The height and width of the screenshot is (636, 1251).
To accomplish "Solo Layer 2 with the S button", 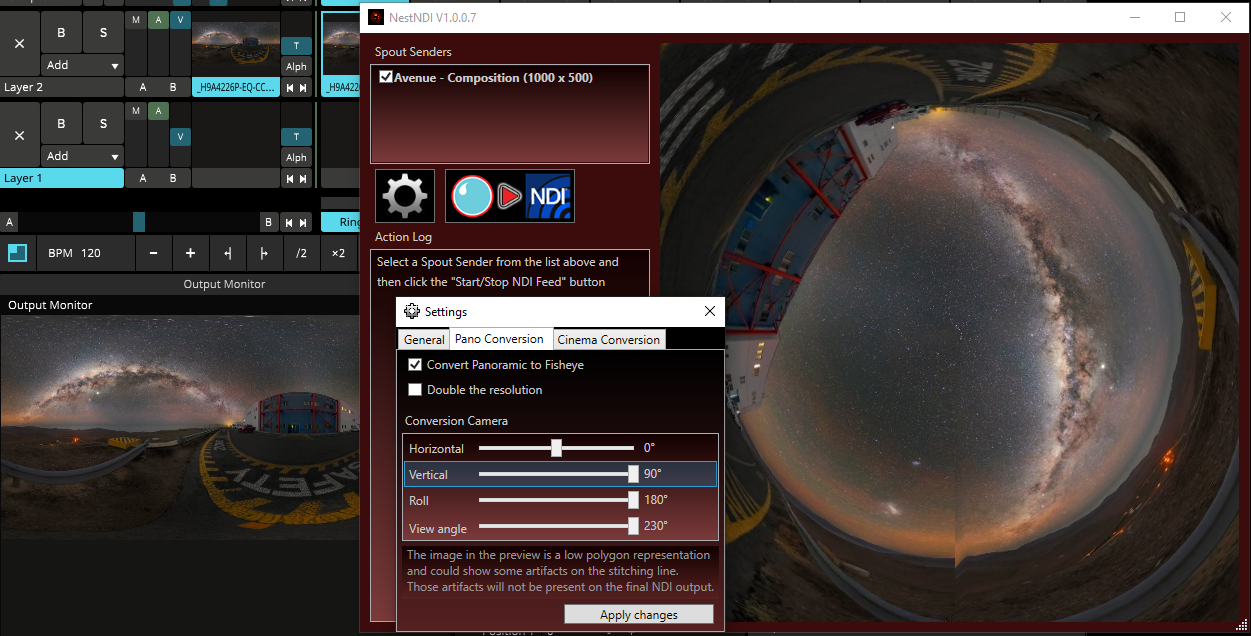I will (x=103, y=33).
